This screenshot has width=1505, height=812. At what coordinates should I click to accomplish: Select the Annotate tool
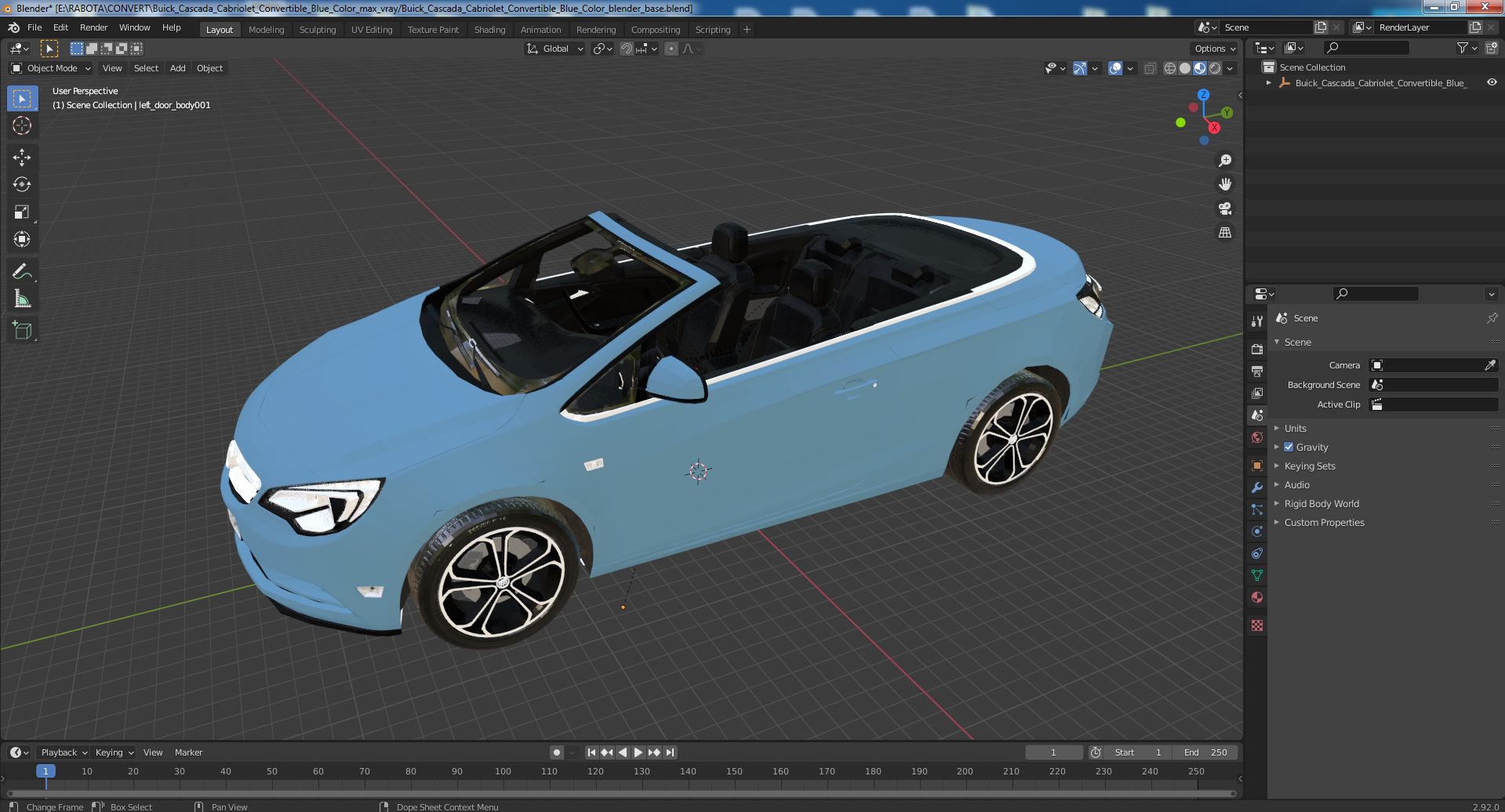22,271
